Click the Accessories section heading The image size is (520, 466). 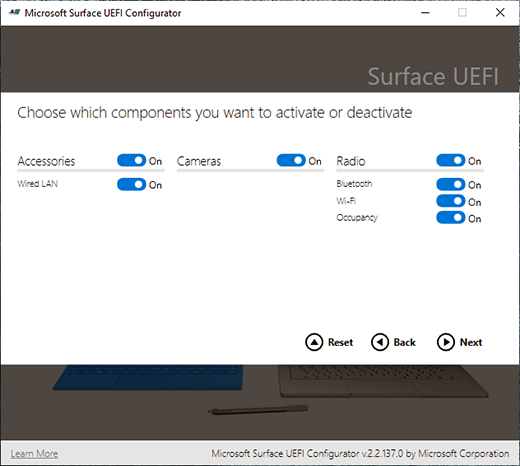46,161
